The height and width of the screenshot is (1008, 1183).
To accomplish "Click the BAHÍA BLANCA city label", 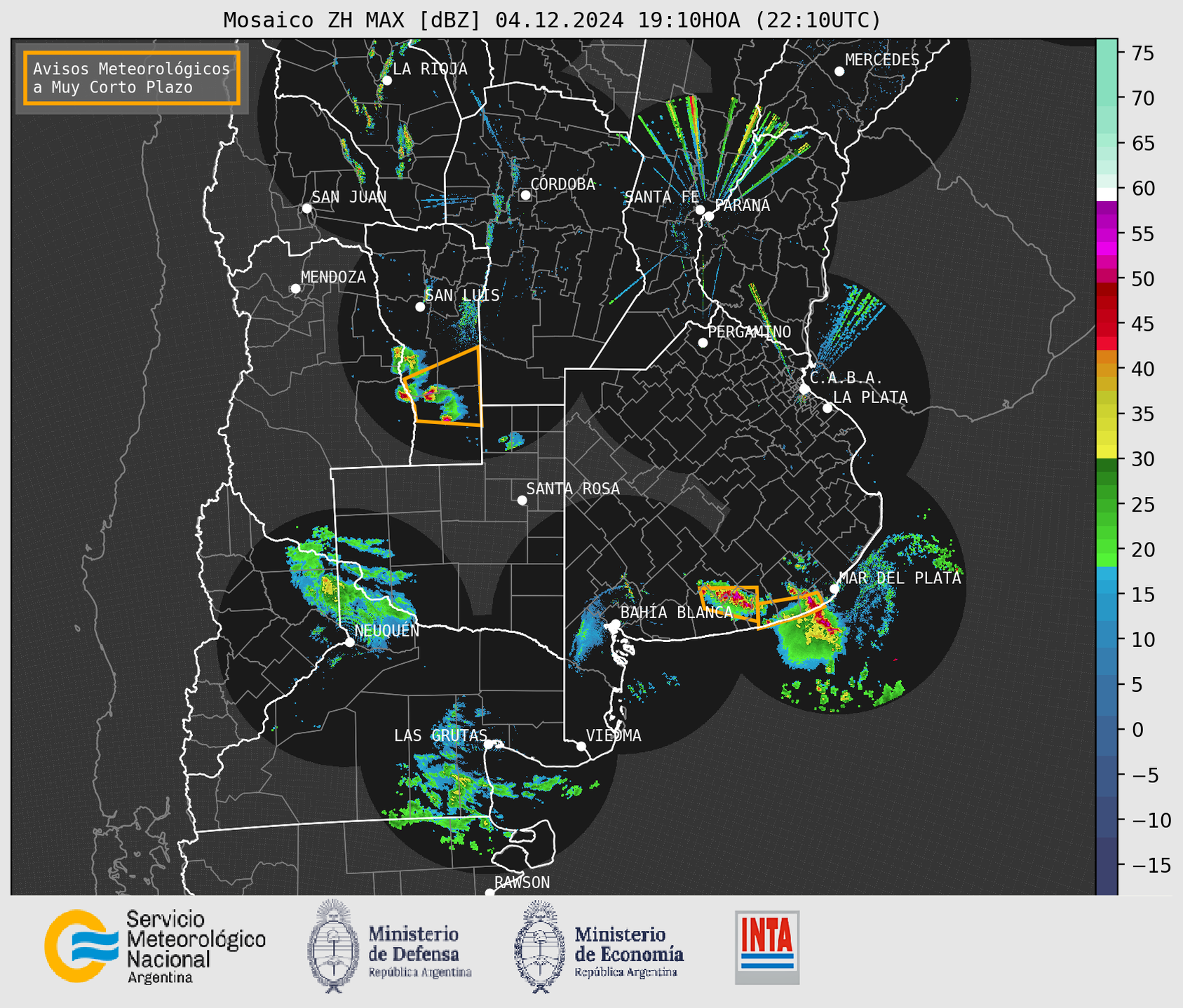I will pos(677,613).
